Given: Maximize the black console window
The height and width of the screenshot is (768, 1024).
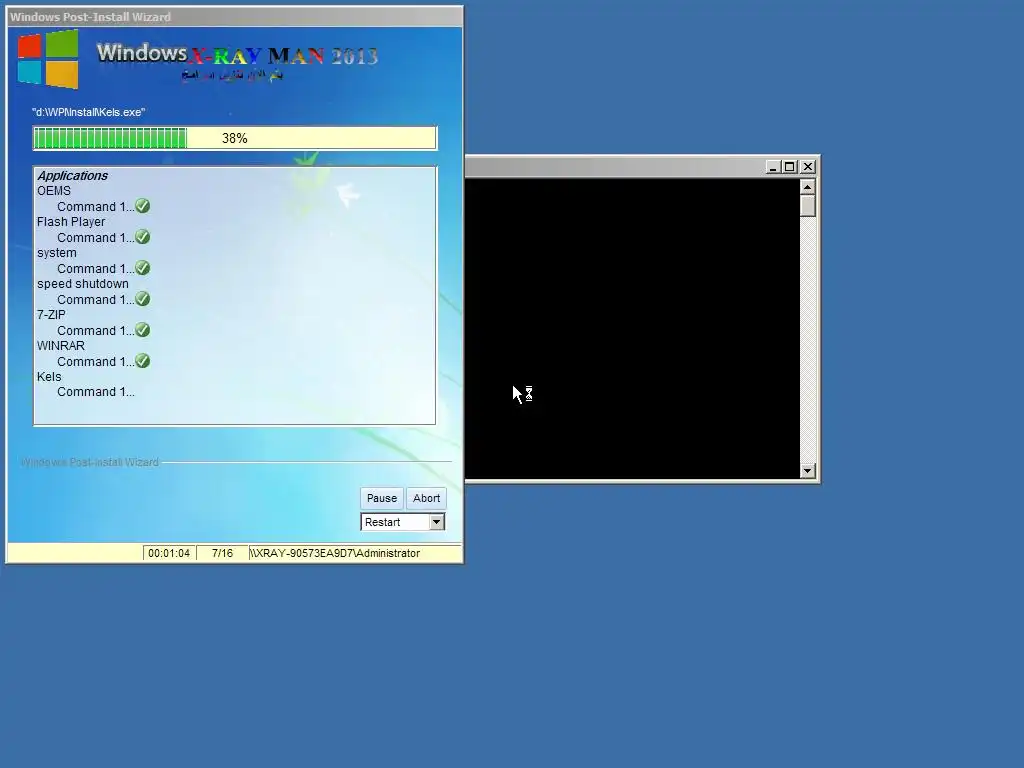Looking at the screenshot, I should 790,167.
